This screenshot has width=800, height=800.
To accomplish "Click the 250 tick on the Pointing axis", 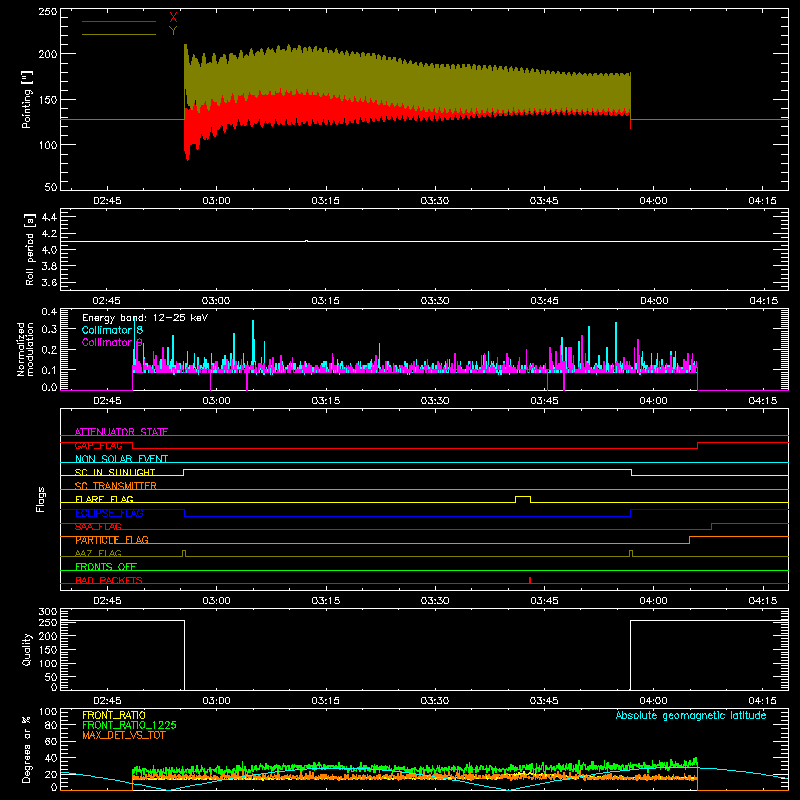I will click(x=48, y=12).
